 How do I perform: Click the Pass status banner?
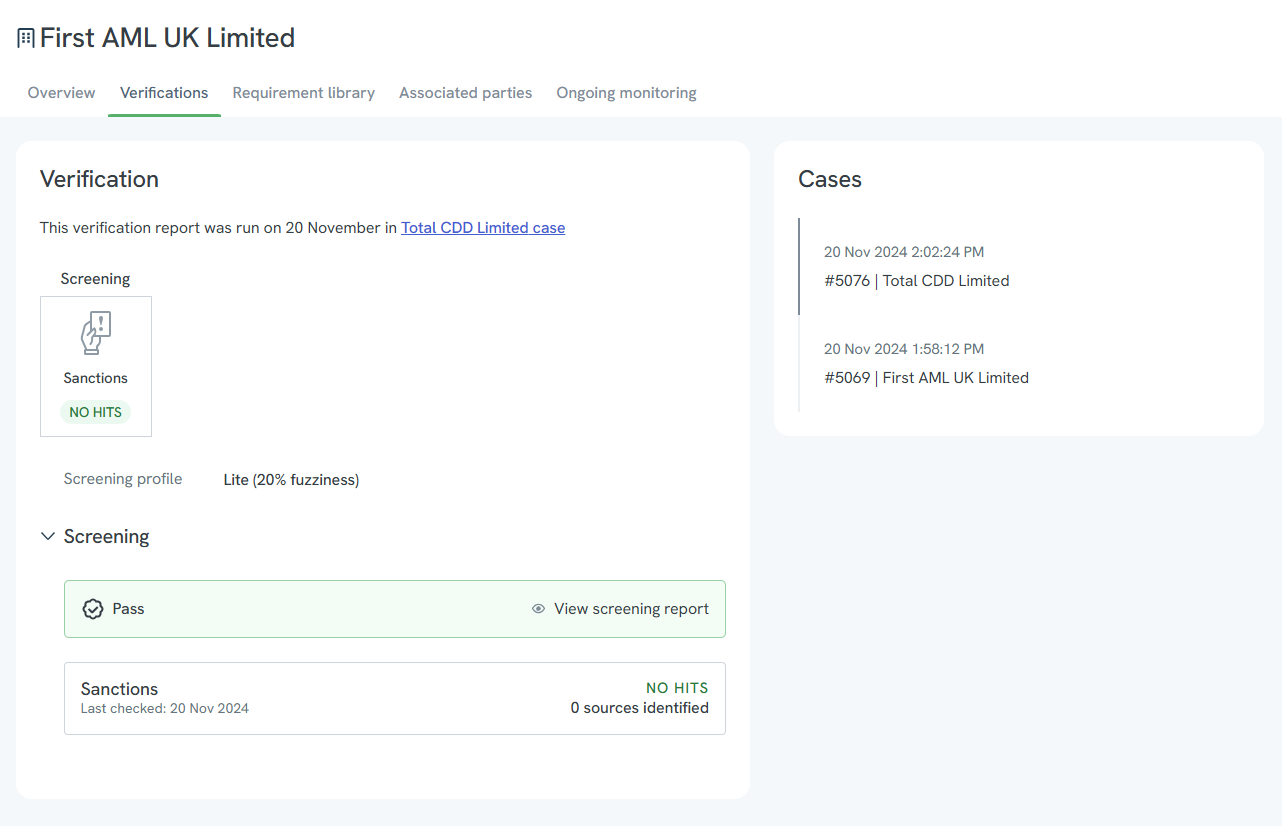click(x=395, y=609)
